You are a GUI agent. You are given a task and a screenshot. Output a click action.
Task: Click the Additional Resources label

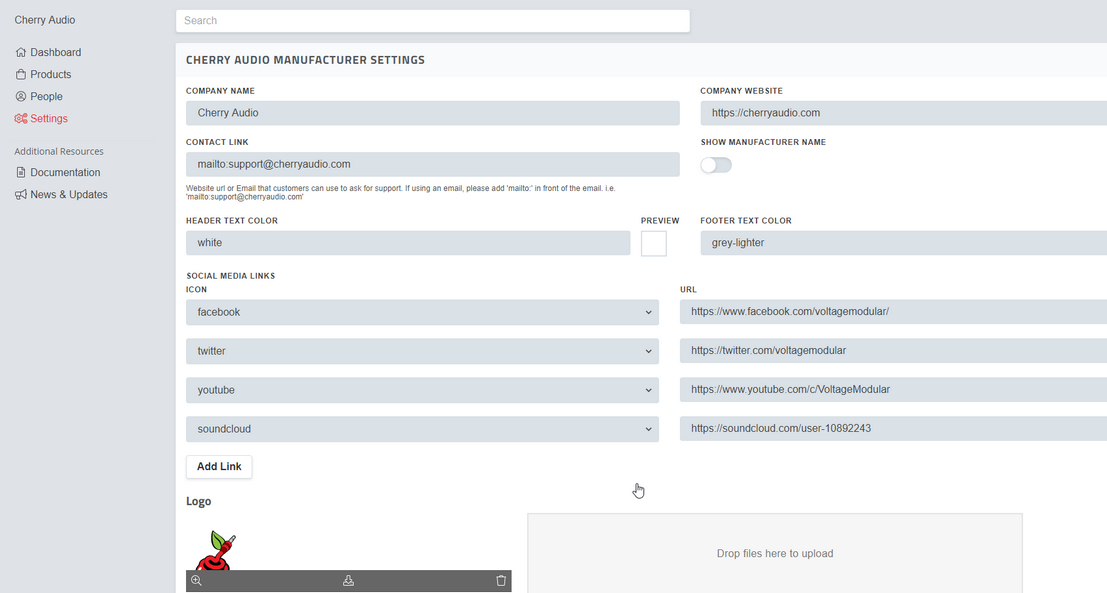coord(59,151)
